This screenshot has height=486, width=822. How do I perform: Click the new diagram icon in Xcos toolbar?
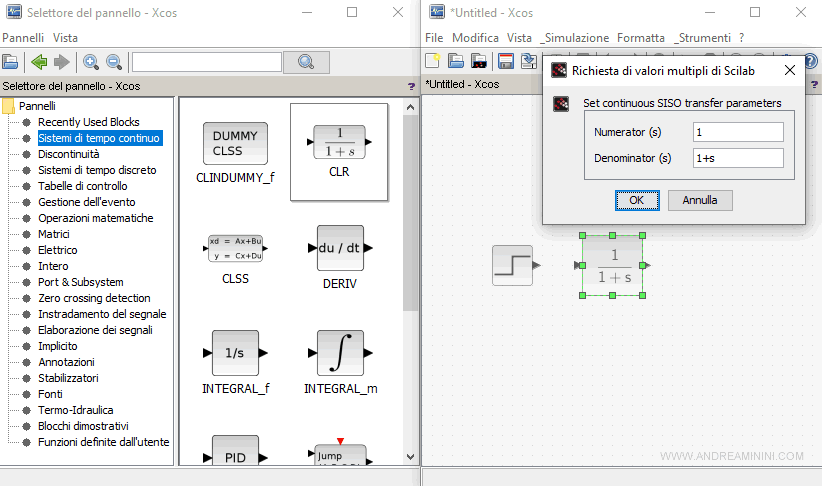432,61
